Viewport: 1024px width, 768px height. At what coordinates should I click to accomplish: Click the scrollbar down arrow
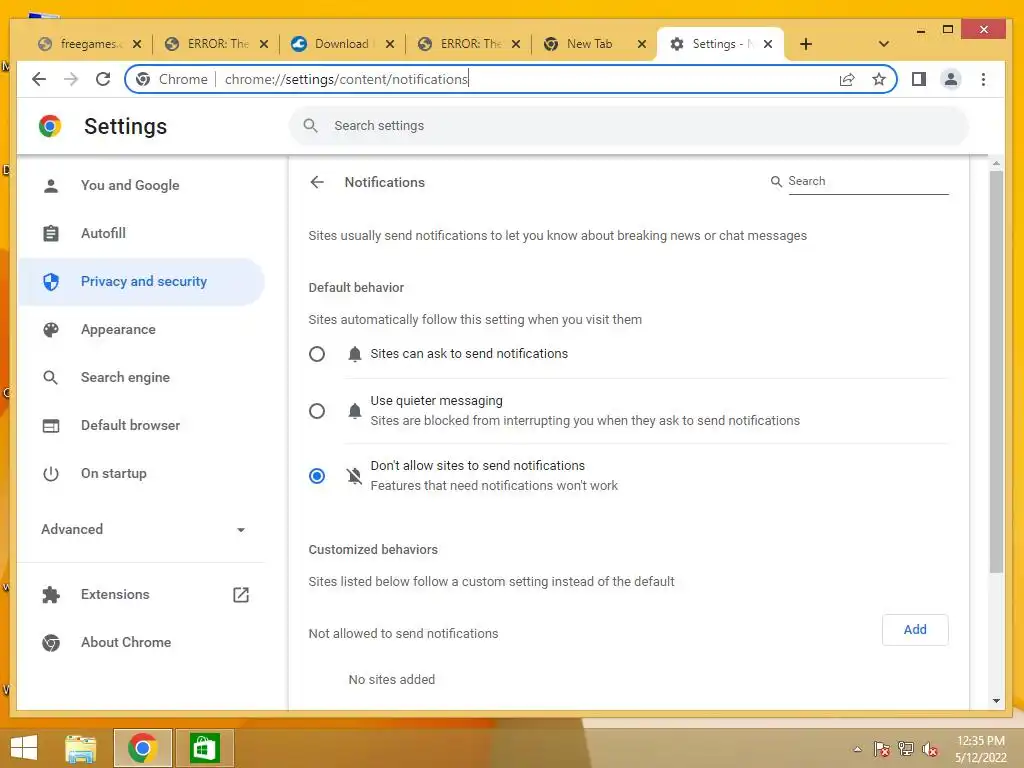click(996, 701)
